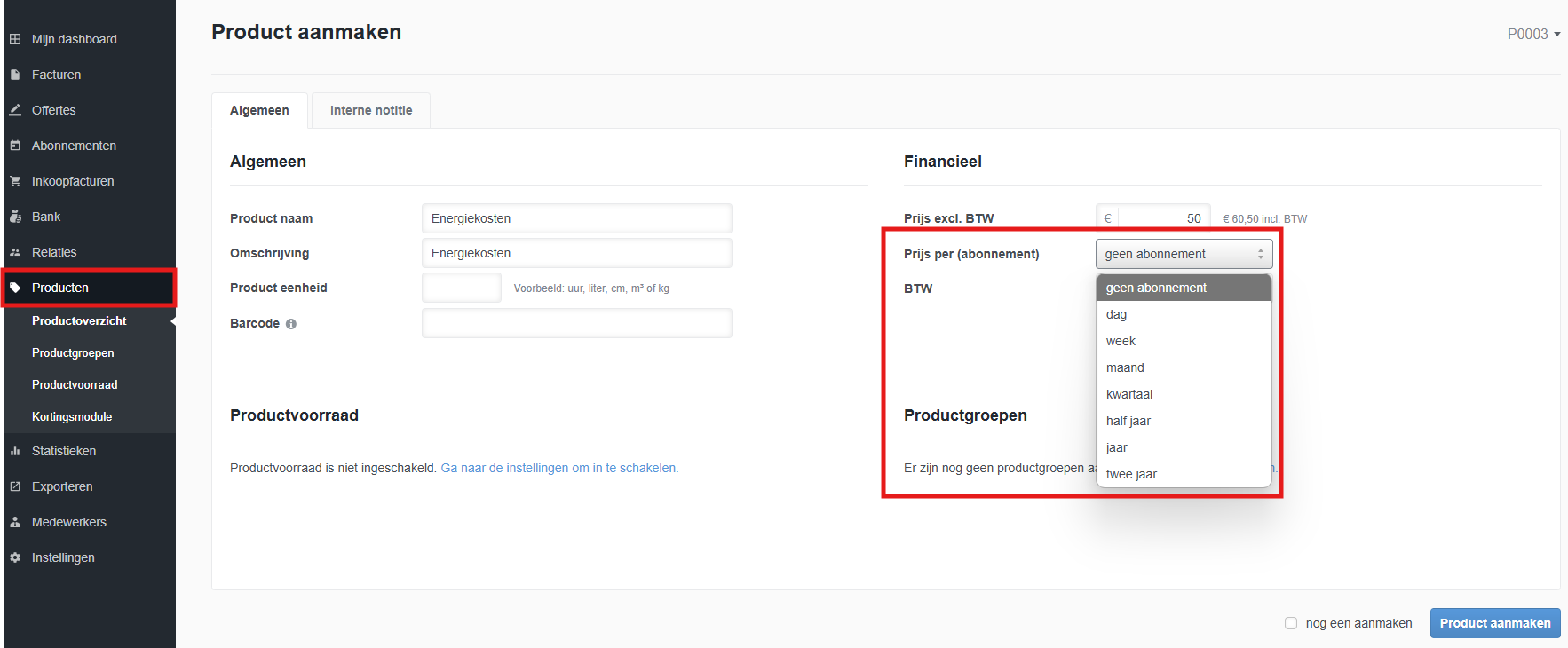Click the Product eenheid input field

point(462,288)
